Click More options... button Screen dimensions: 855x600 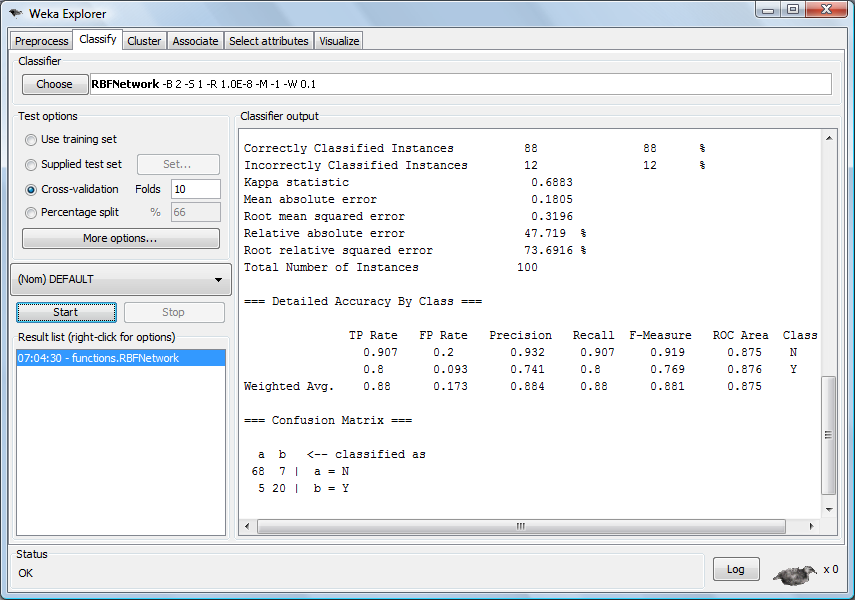tap(121, 238)
